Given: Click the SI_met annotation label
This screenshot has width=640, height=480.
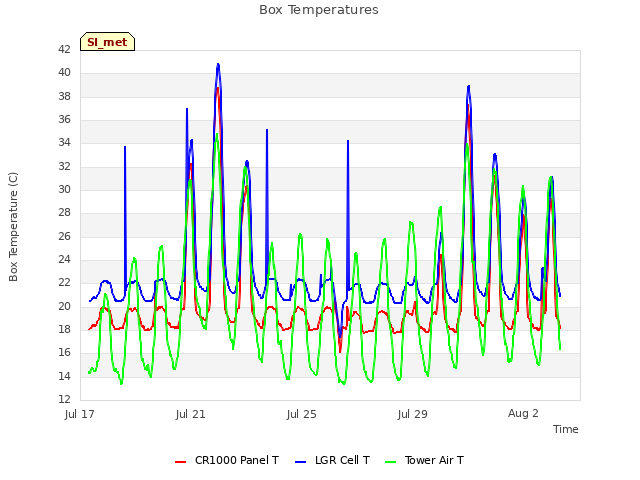Looking at the screenshot, I should click(107, 42).
